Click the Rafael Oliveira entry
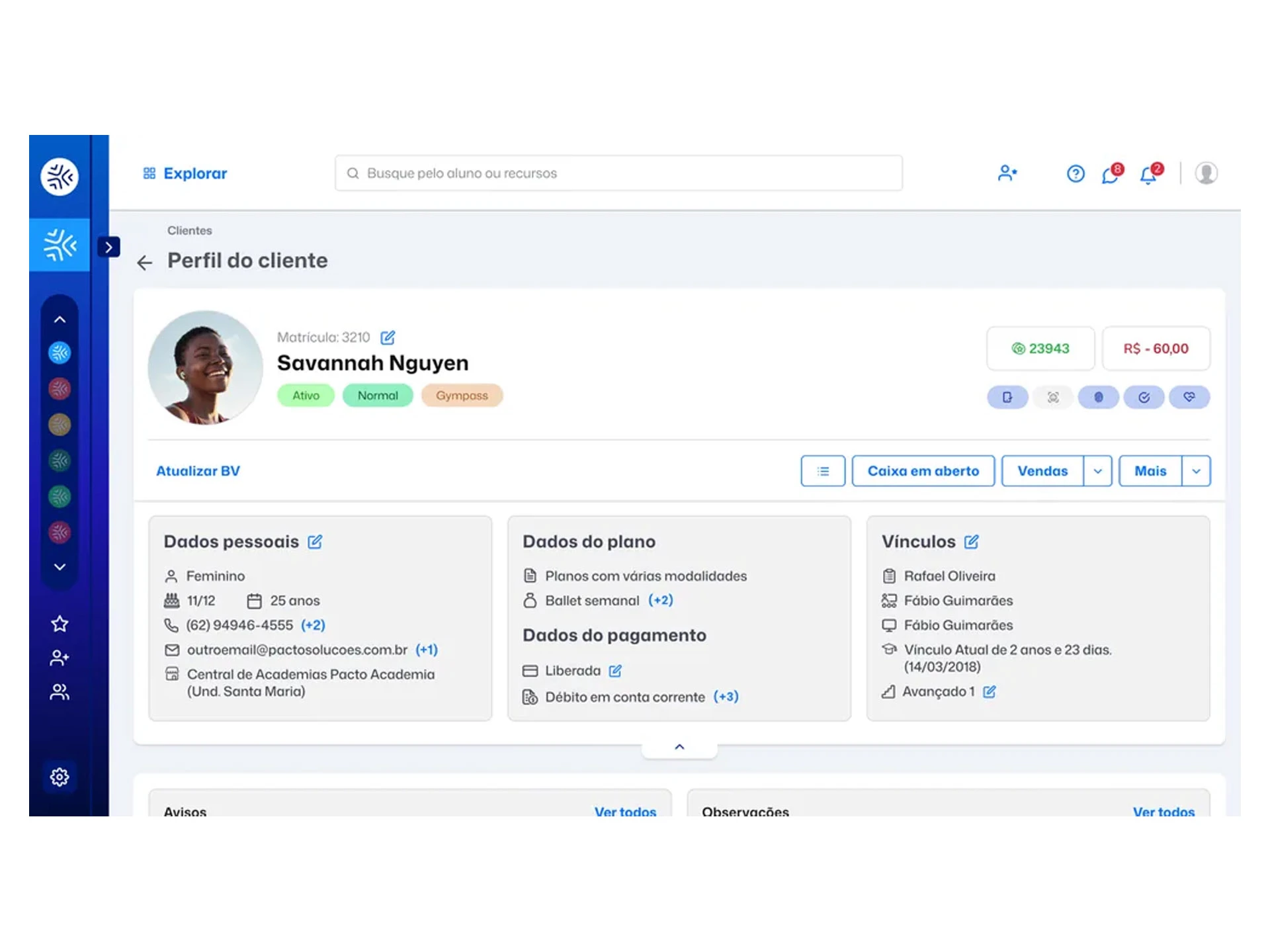The height and width of the screenshot is (952, 1270). pyautogui.click(x=949, y=576)
